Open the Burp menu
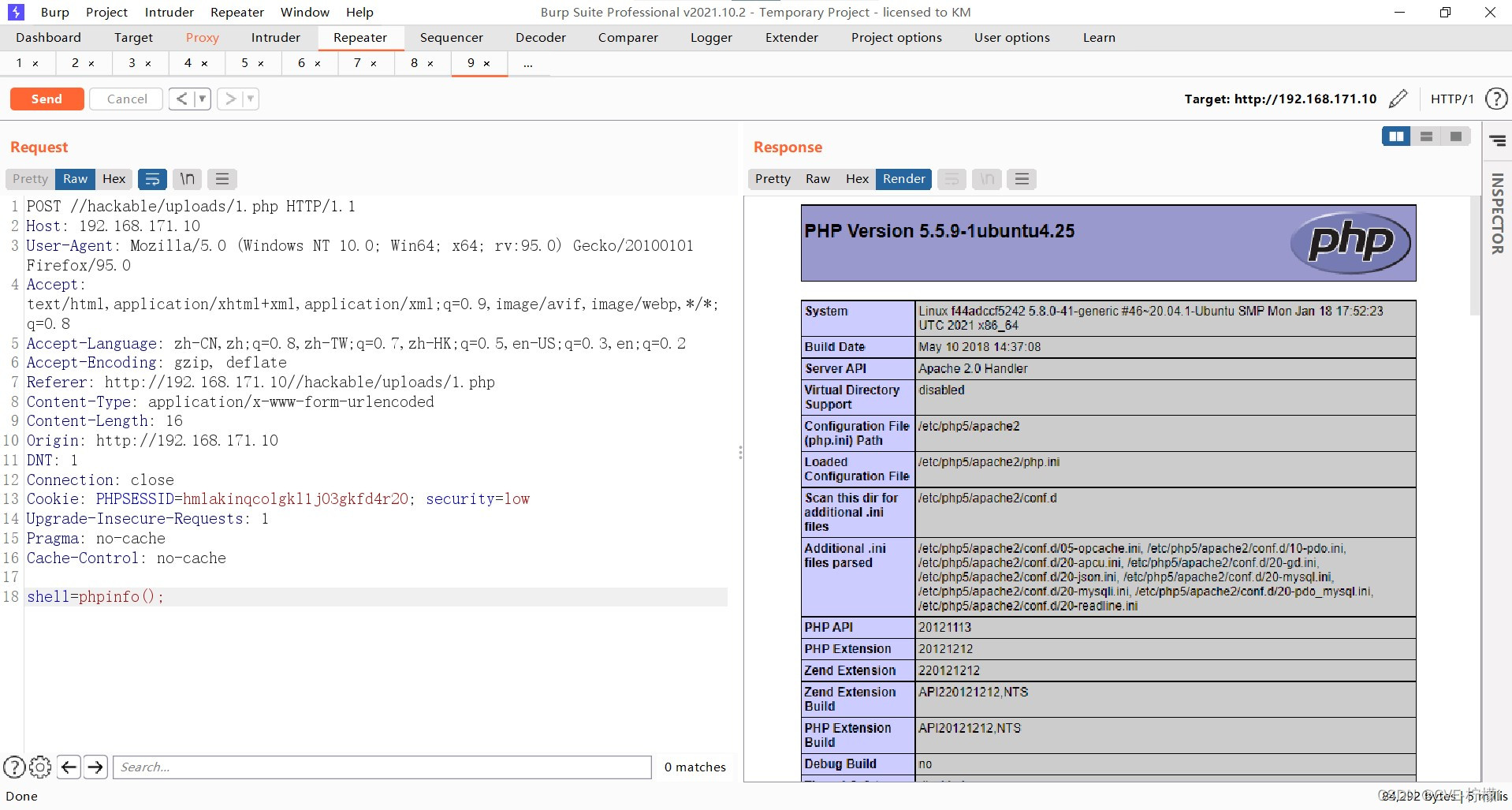 point(55,12)
